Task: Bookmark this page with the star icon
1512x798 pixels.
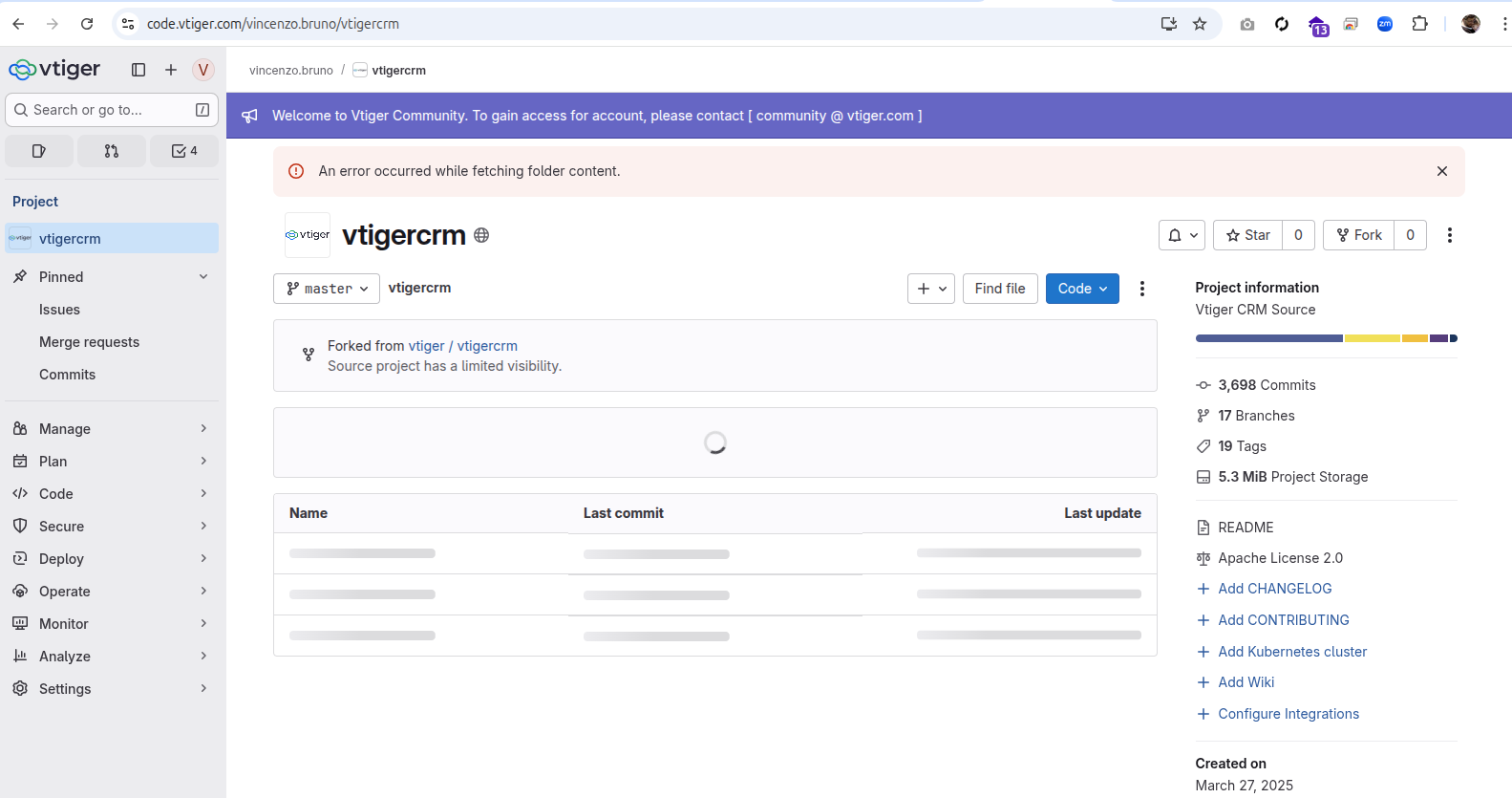Action: pos(1200,24)
